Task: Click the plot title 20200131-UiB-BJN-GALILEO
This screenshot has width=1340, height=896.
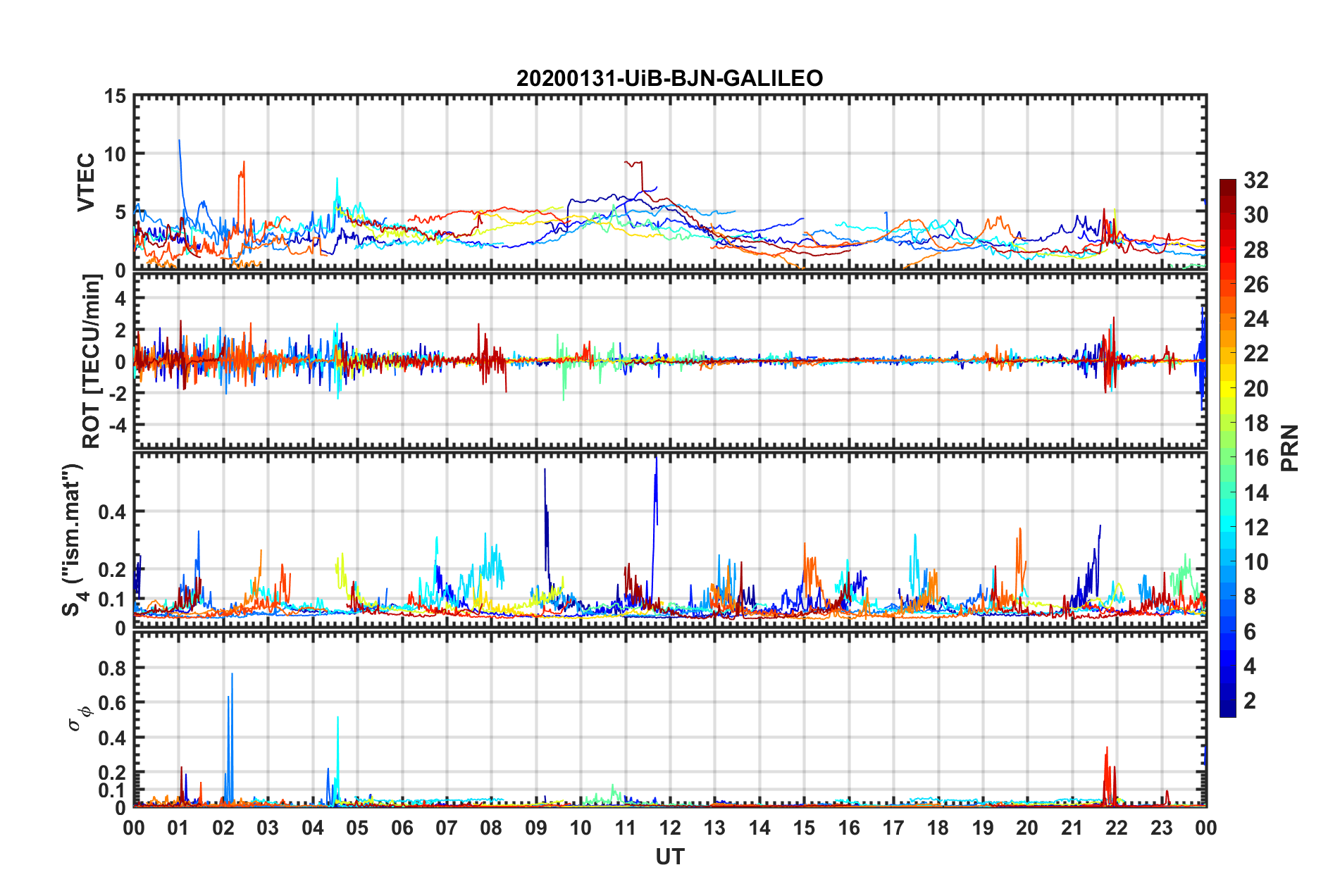Action: (x=669, y=78)
